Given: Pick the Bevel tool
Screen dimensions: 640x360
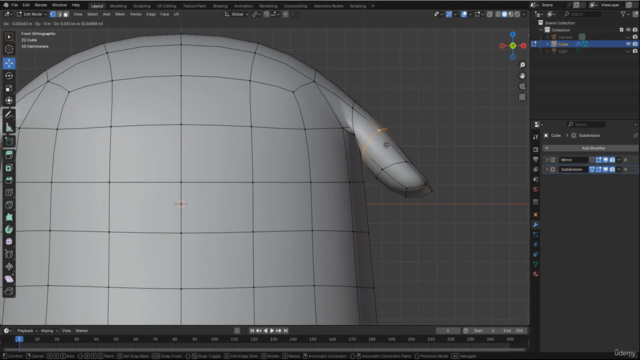Looking at the screenshot, I should (x=9, y=180).
